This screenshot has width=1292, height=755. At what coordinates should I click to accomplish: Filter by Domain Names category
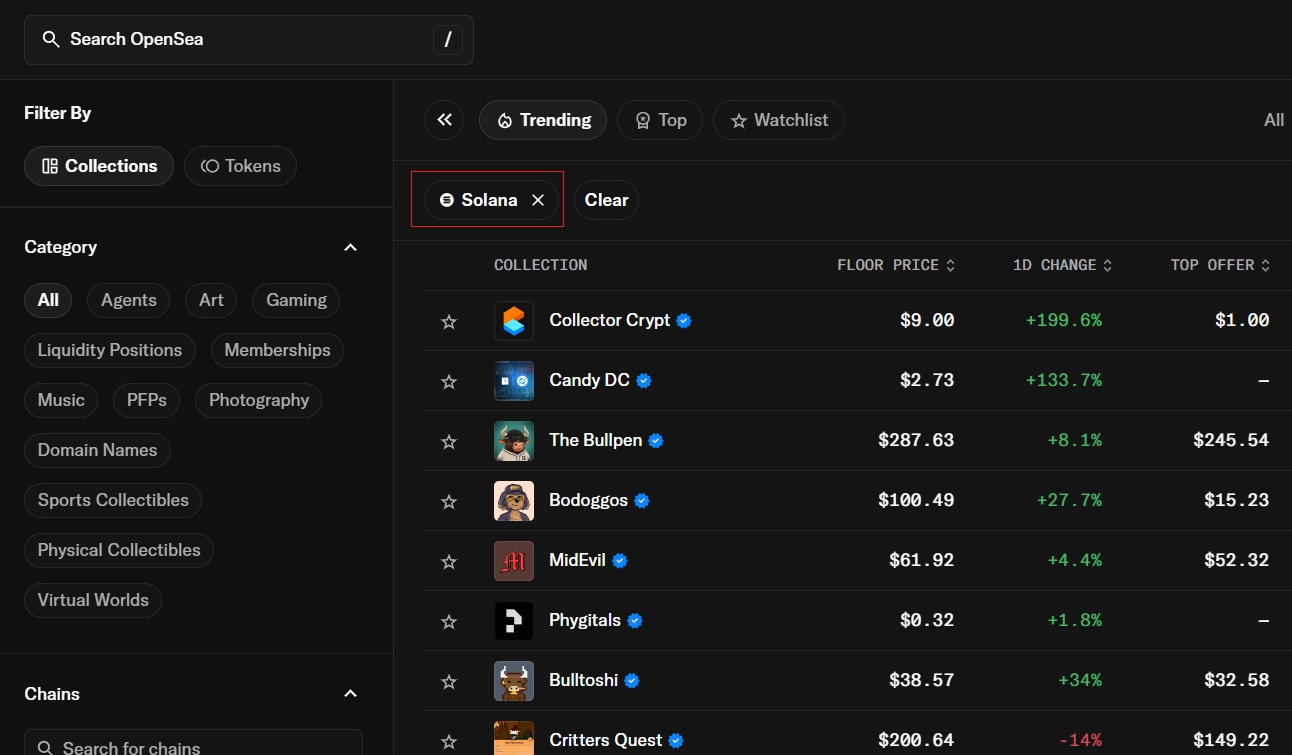click(x=97, y=450)
